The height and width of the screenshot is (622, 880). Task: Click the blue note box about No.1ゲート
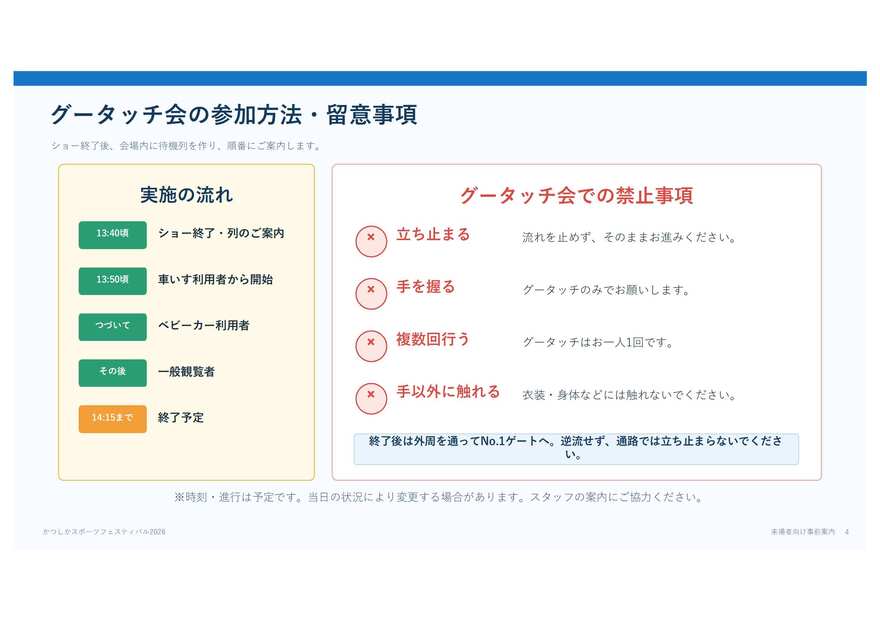coord(576,449)
